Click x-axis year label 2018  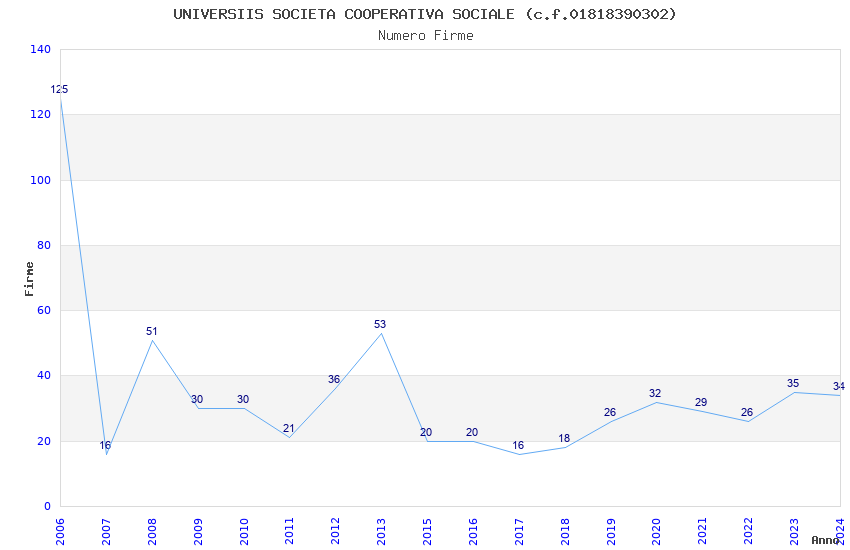pyautogui.click(x=565, y=531)
